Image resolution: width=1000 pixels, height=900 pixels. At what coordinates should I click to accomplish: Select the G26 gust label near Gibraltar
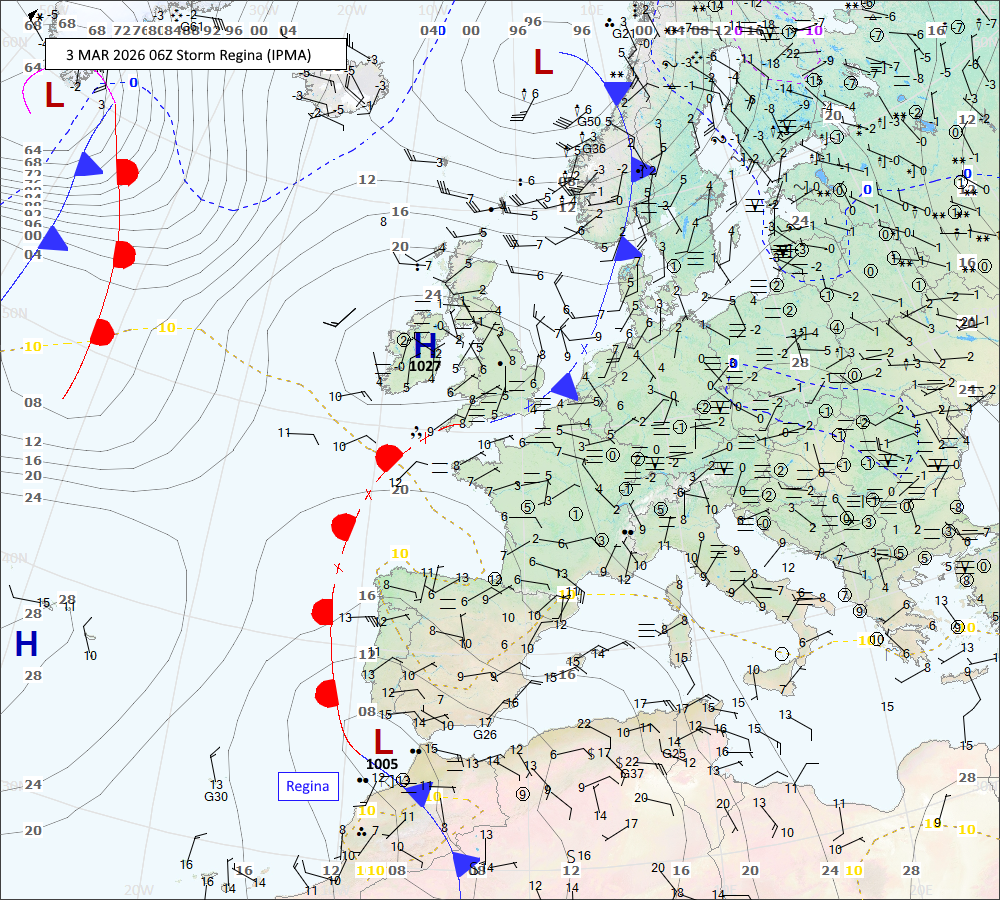pyautogui.click(x=485, y=735)
